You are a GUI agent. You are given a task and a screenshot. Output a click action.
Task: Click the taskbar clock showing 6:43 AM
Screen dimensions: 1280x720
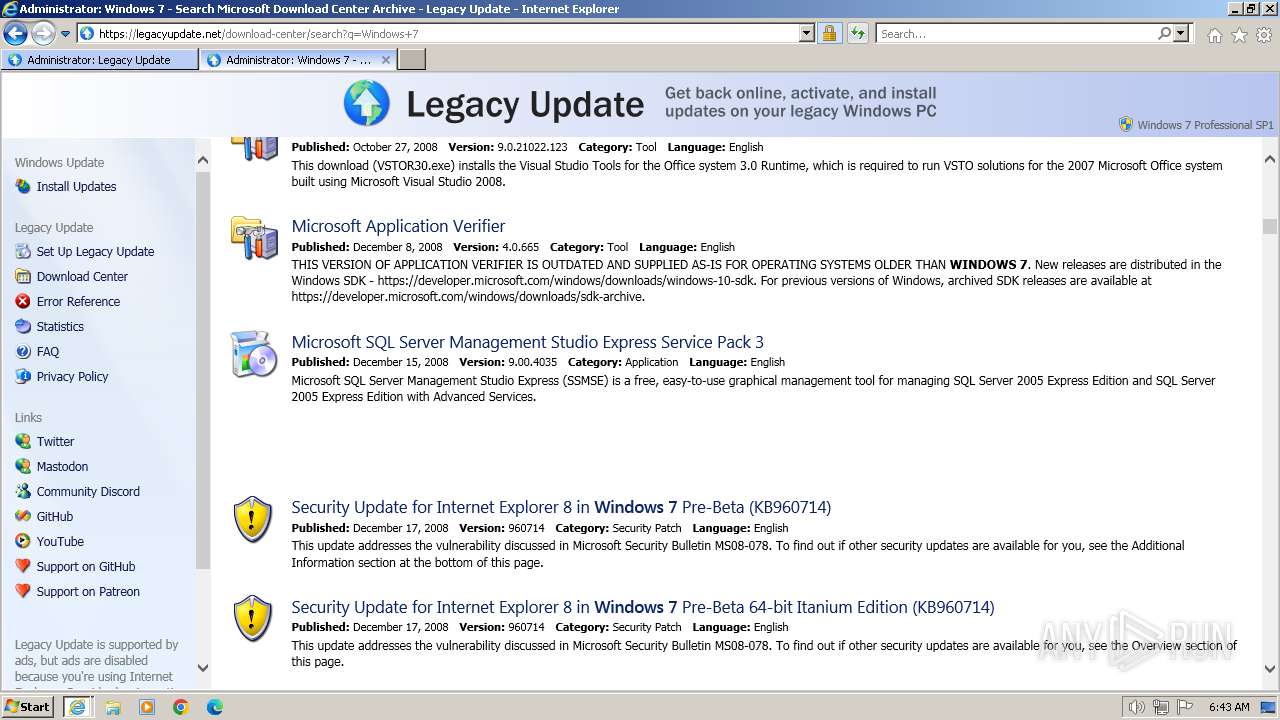pyautogui.click(x=1229, y=707)
